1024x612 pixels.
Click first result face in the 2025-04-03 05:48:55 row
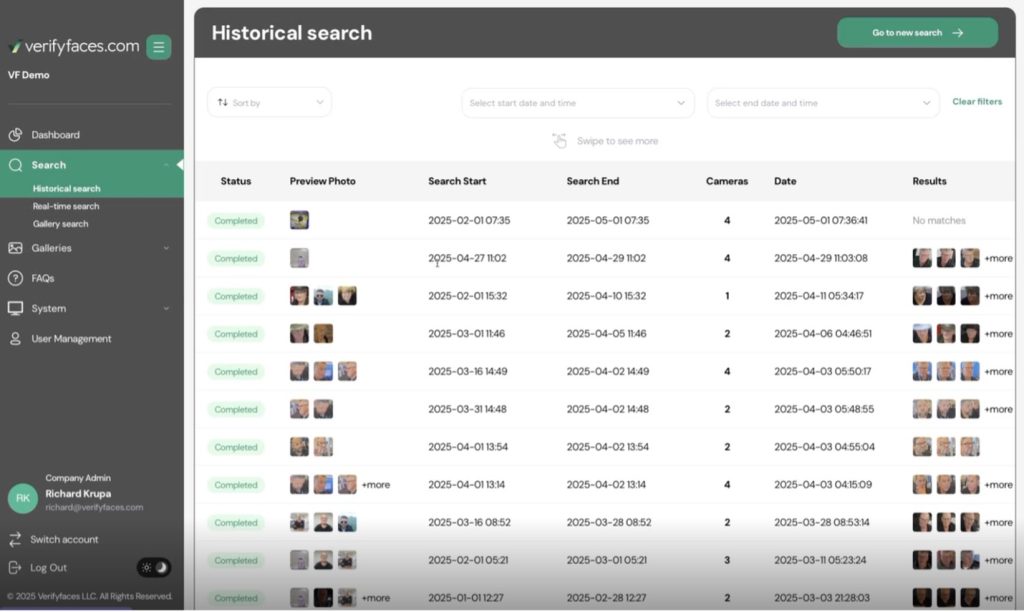(922, 410)
